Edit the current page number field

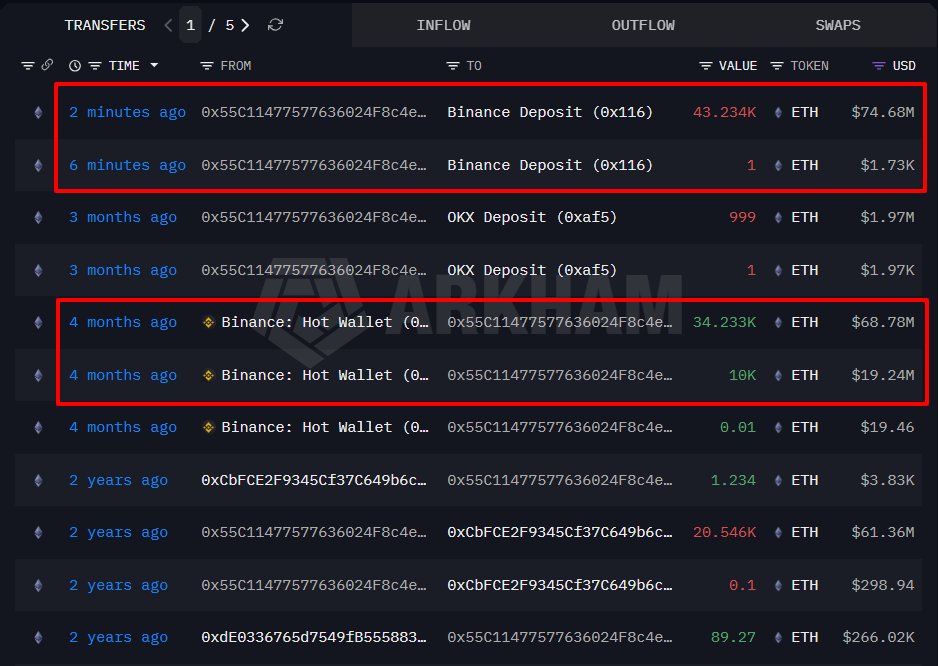[190, 25]
